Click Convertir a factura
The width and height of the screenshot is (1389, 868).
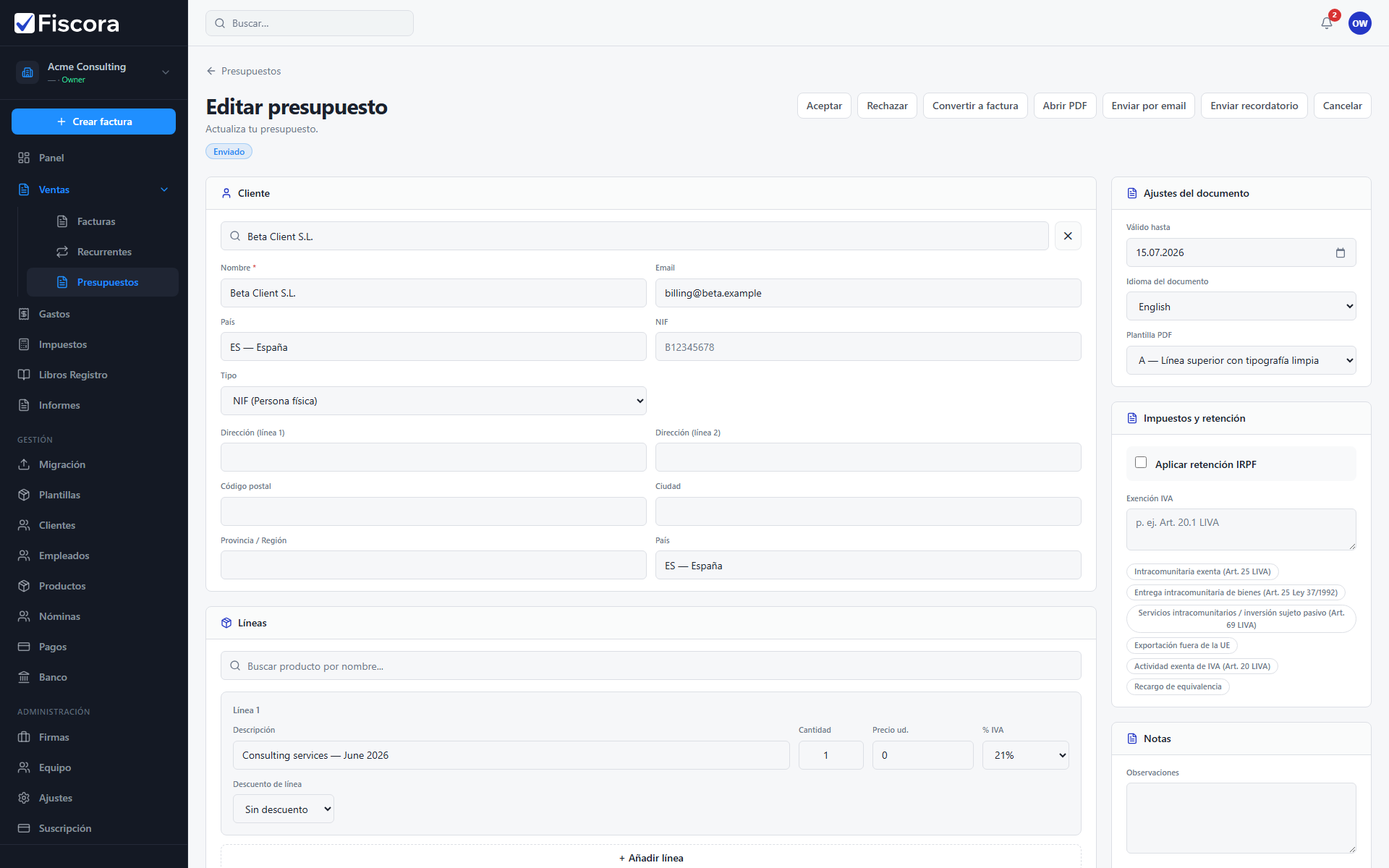coord(974,106)
